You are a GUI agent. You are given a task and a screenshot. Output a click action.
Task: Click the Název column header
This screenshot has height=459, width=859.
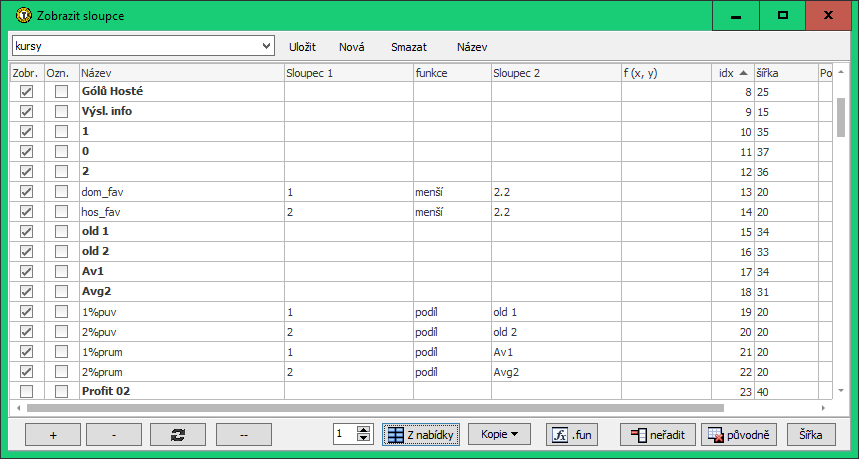pyautogui.click(x=182, y=73)
